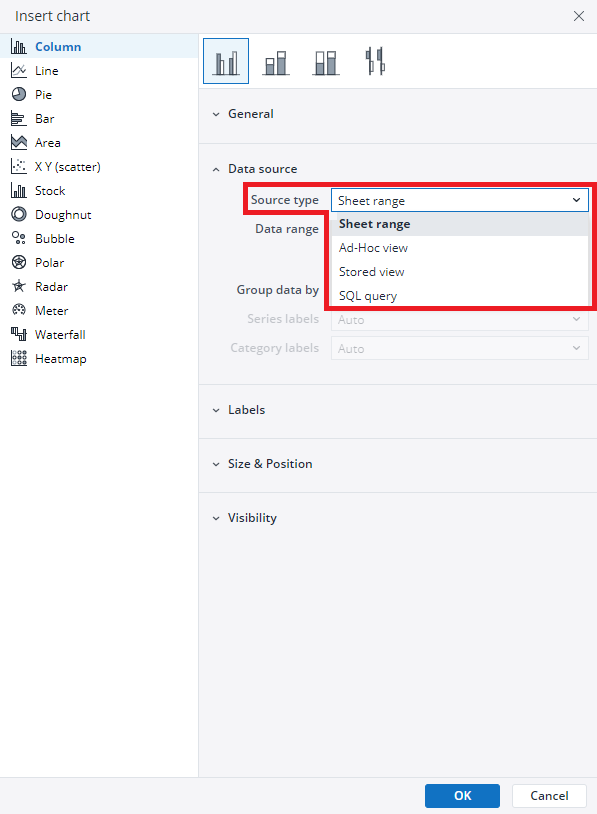Click the Area label in chart list
597x814 pixels.
pyautogui.click(x=48, y=143)
